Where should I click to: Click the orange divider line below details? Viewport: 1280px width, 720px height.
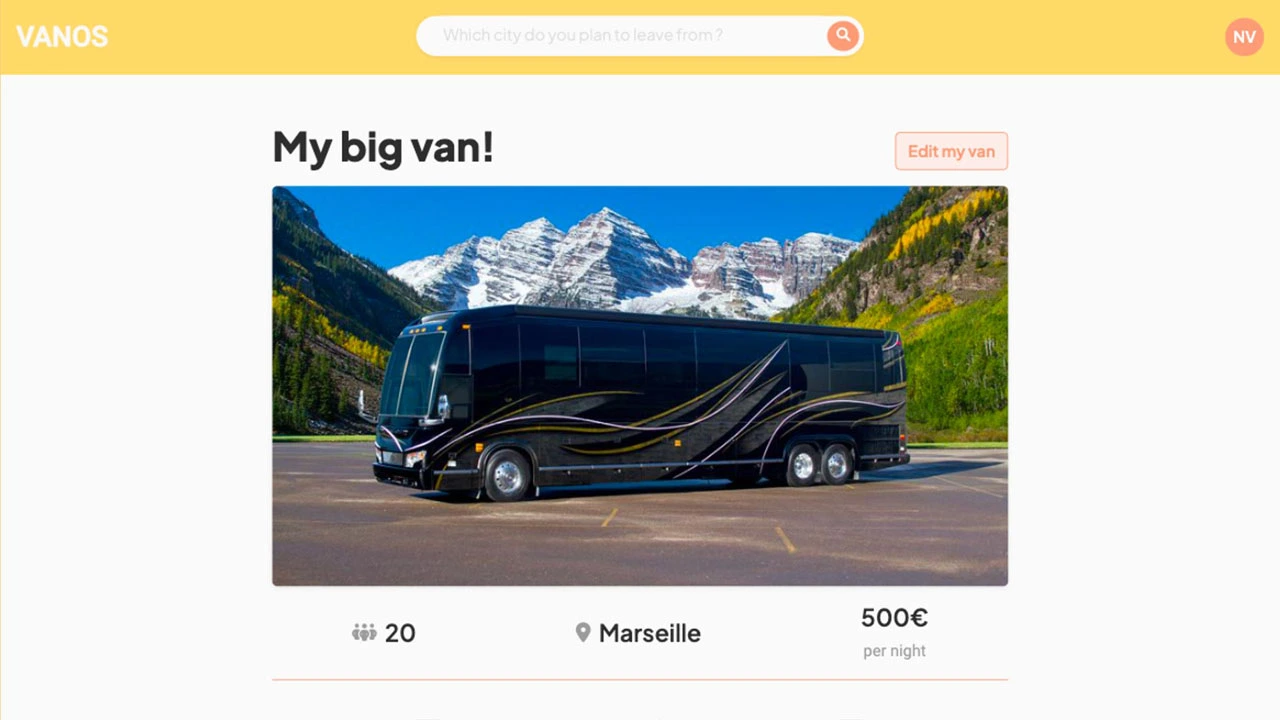(x=640, y=680)
